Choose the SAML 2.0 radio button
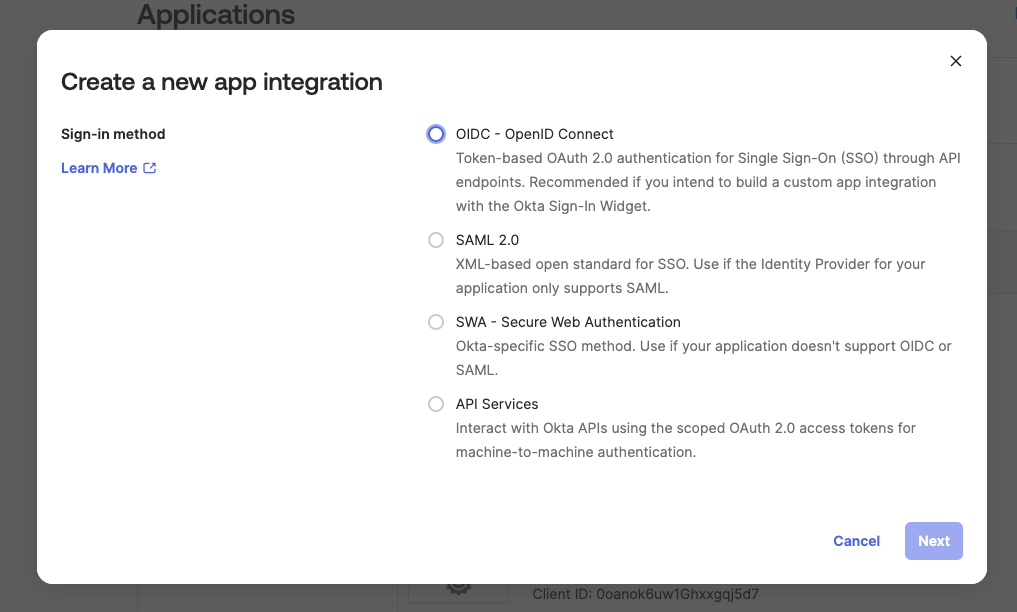Image resolution: width=1017 pixels, height=612 pixels. (x=436, y=240)
